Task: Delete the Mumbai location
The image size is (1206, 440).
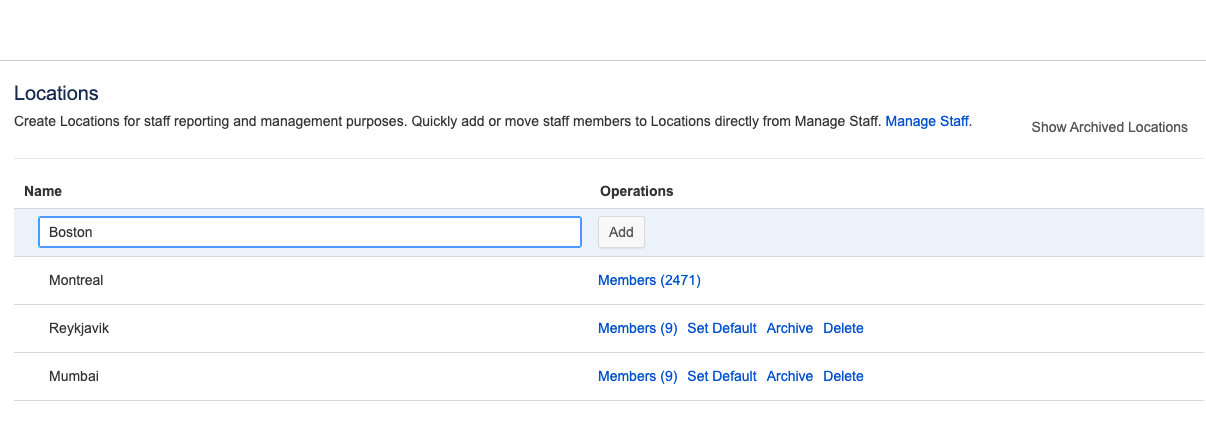Action: [843, 376]
